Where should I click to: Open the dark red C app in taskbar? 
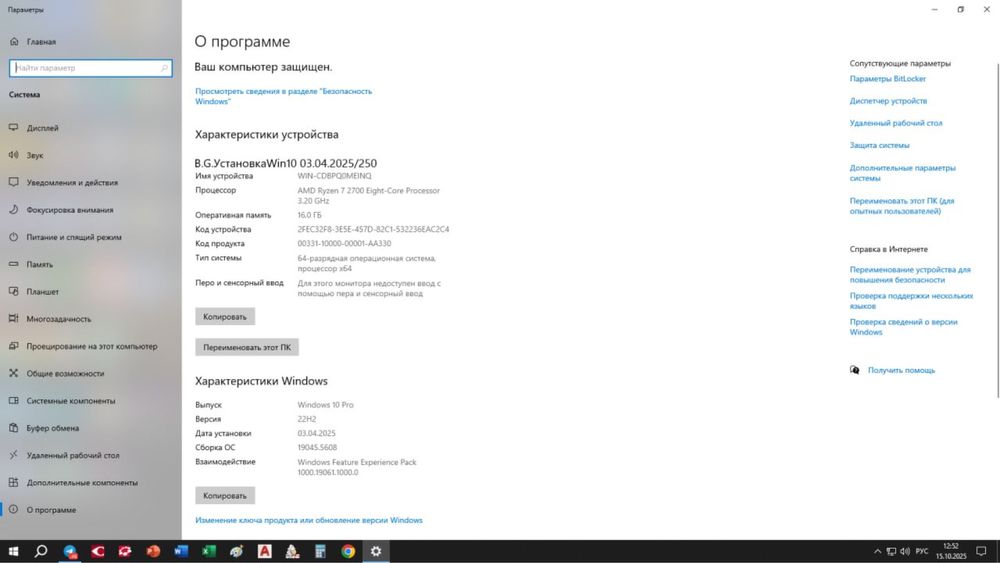tap(98, 551)
